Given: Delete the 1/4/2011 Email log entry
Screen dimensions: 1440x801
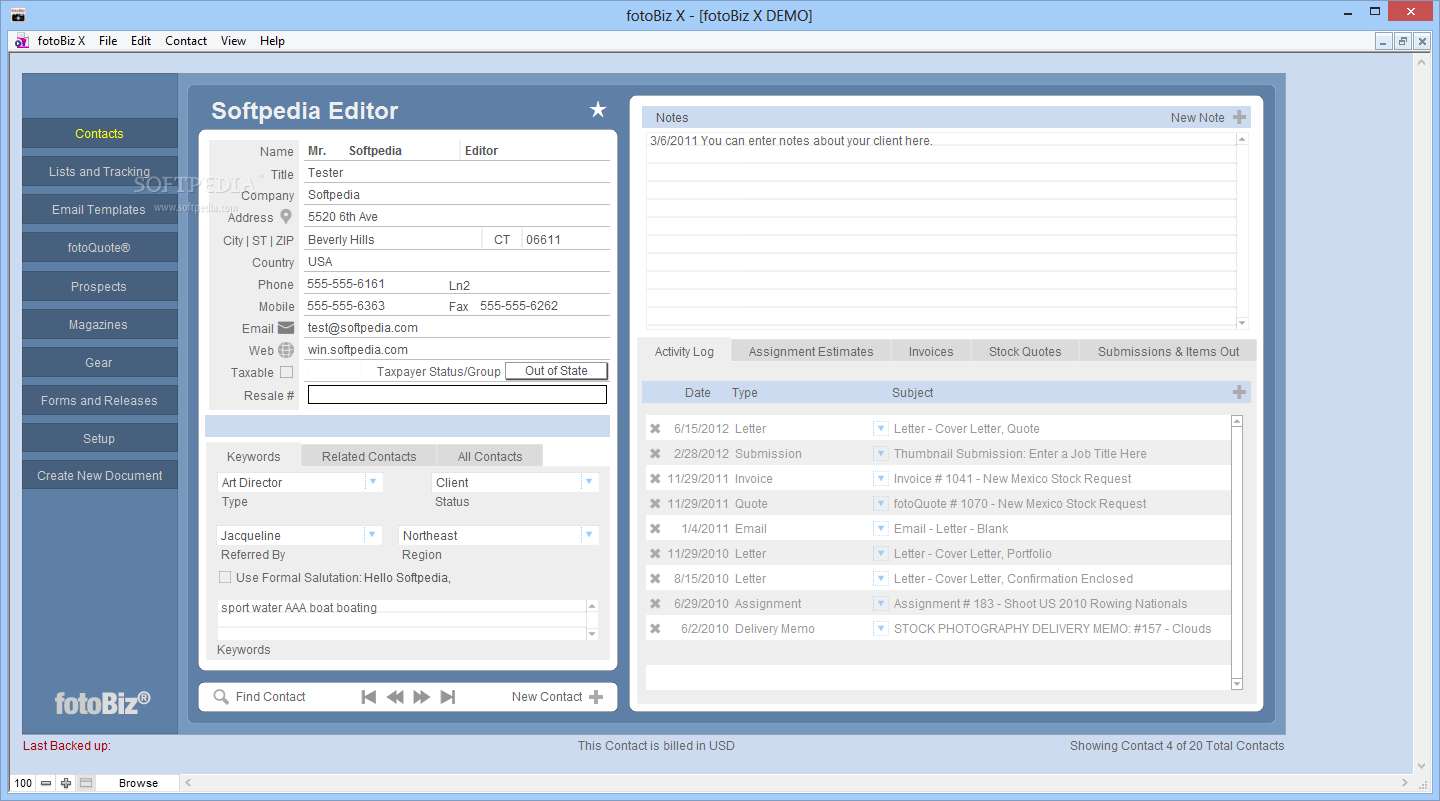Looking at the screenshot, I should 655,528.
